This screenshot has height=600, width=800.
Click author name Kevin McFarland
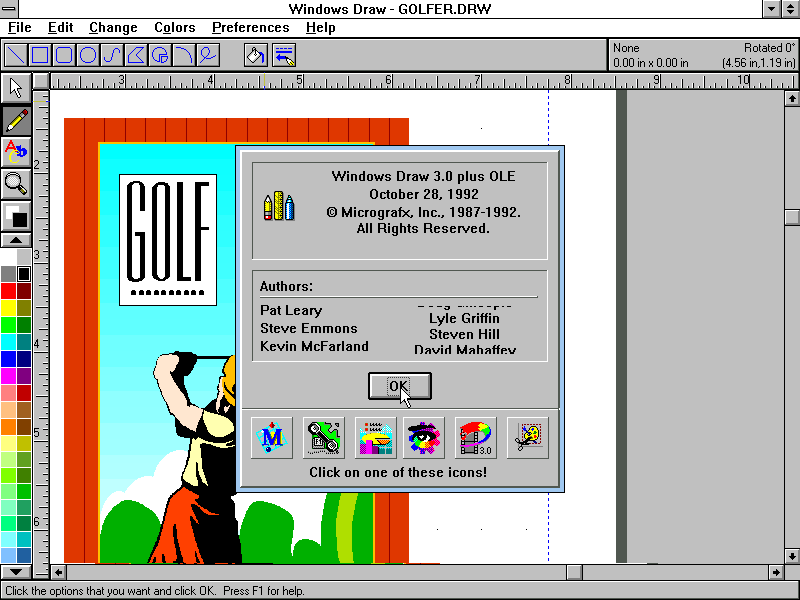pyautogui.click(x=314, y=346)
